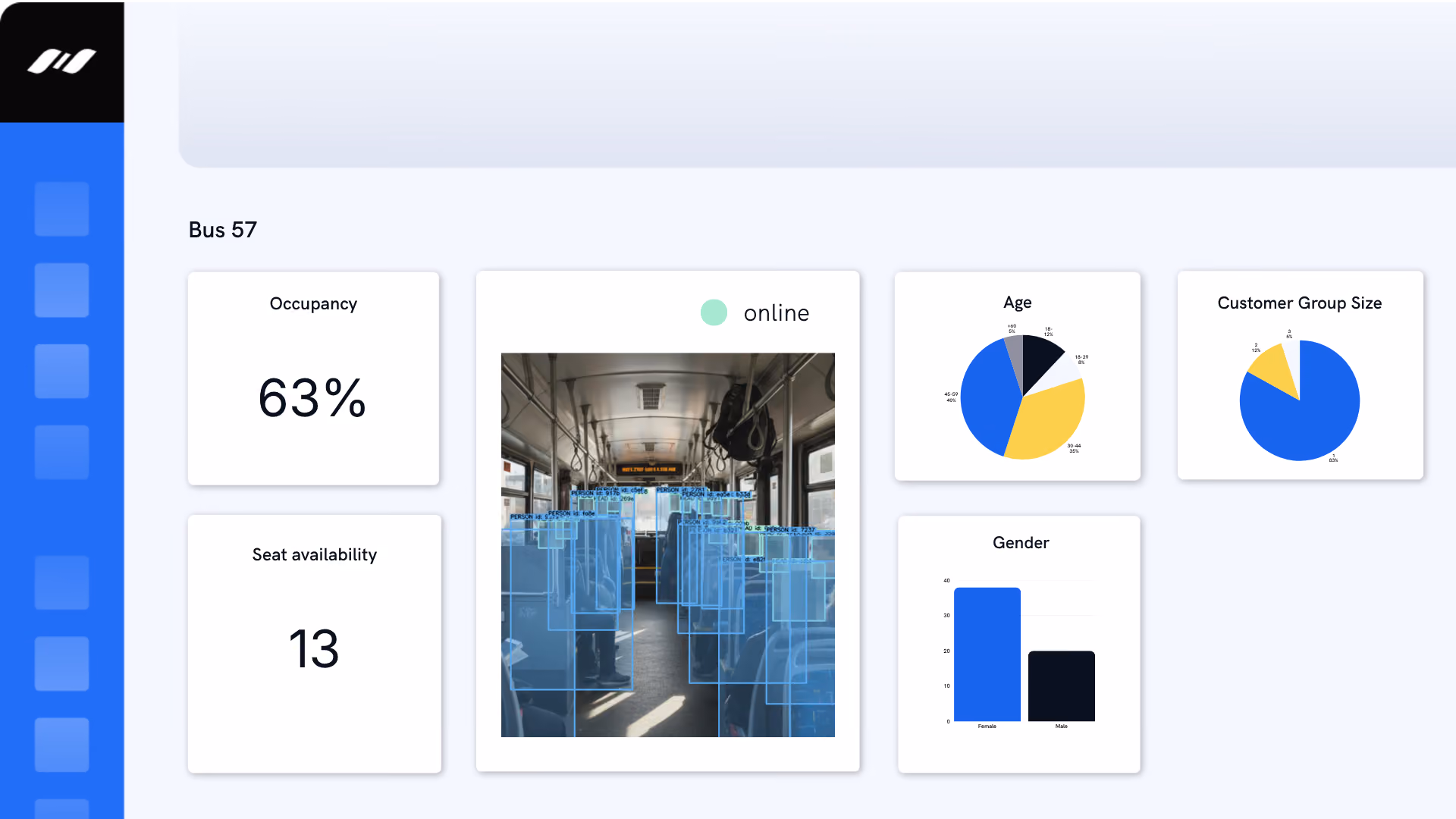Screen dimensions: 1456x819
Task: Click the "online" status label
Action: pos(777,312)
